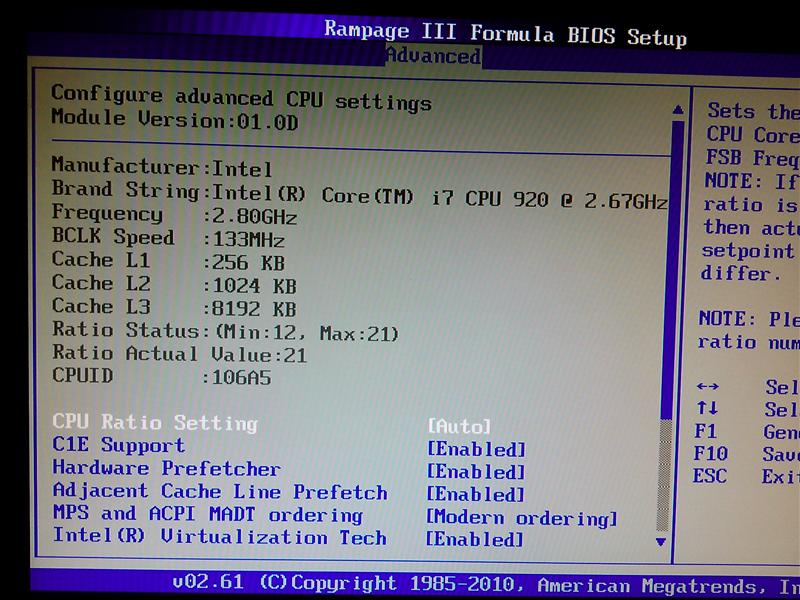Click the scroll down arrow
Image resolution: width=800 pixels, height=600 pixels.
[x=660, y=541]
